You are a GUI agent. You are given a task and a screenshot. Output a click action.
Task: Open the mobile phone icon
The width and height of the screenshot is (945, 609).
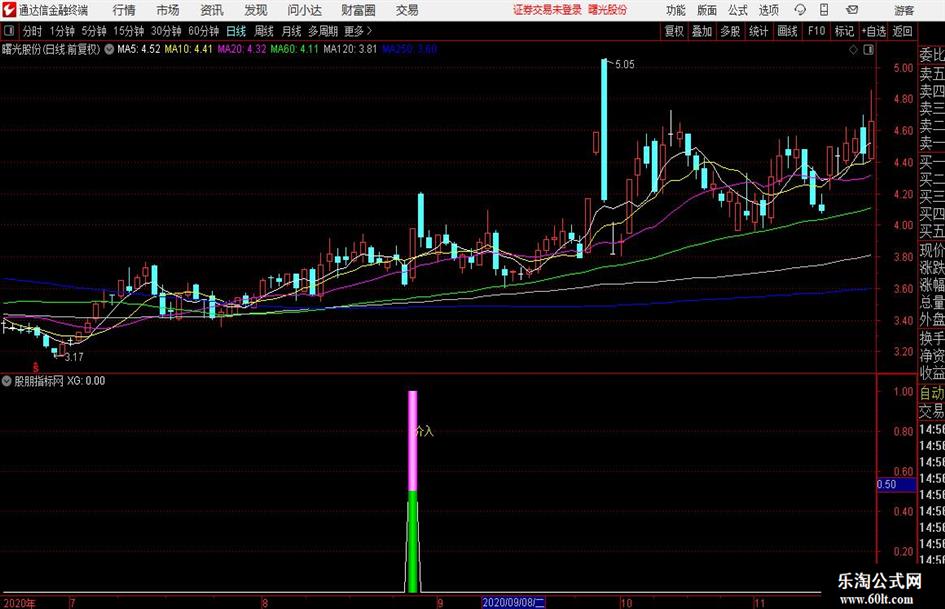(x=824, y=10)
